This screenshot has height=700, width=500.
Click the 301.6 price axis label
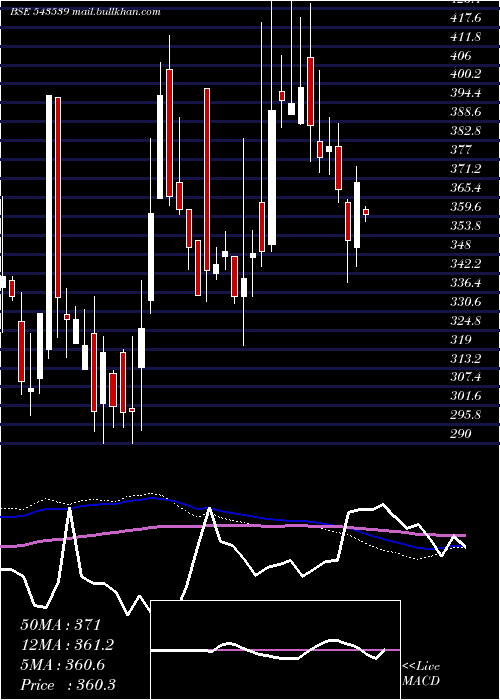pyautogui.click(x=466, y=396)
